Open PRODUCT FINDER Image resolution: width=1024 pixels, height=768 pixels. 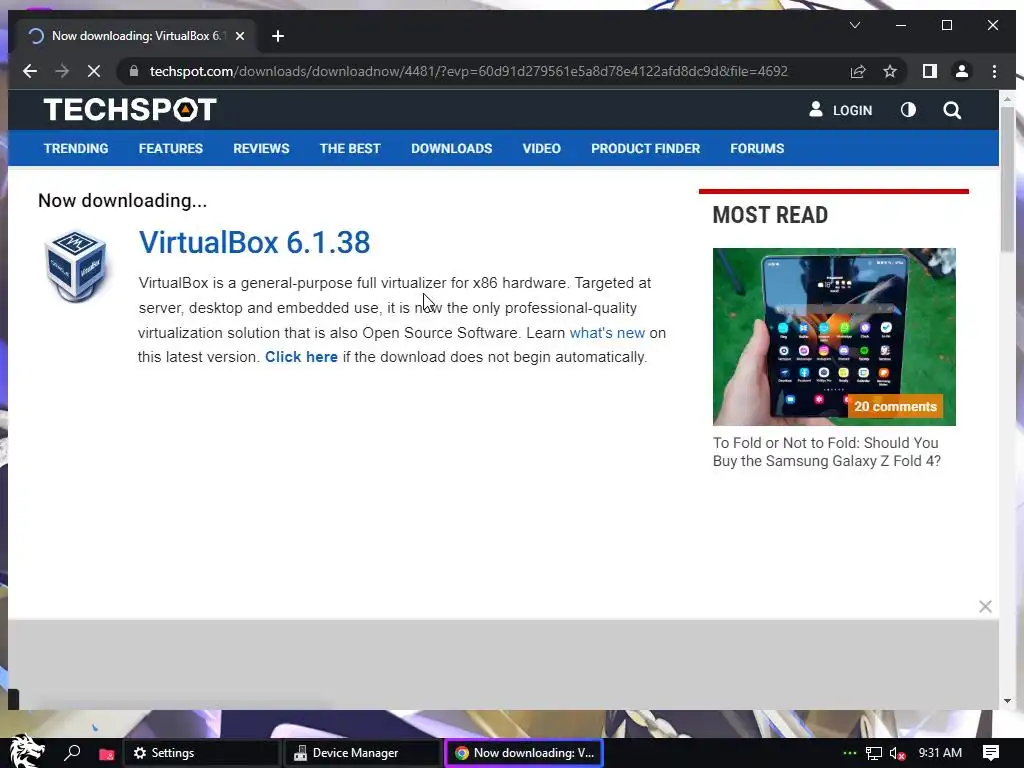click(645, 148)
